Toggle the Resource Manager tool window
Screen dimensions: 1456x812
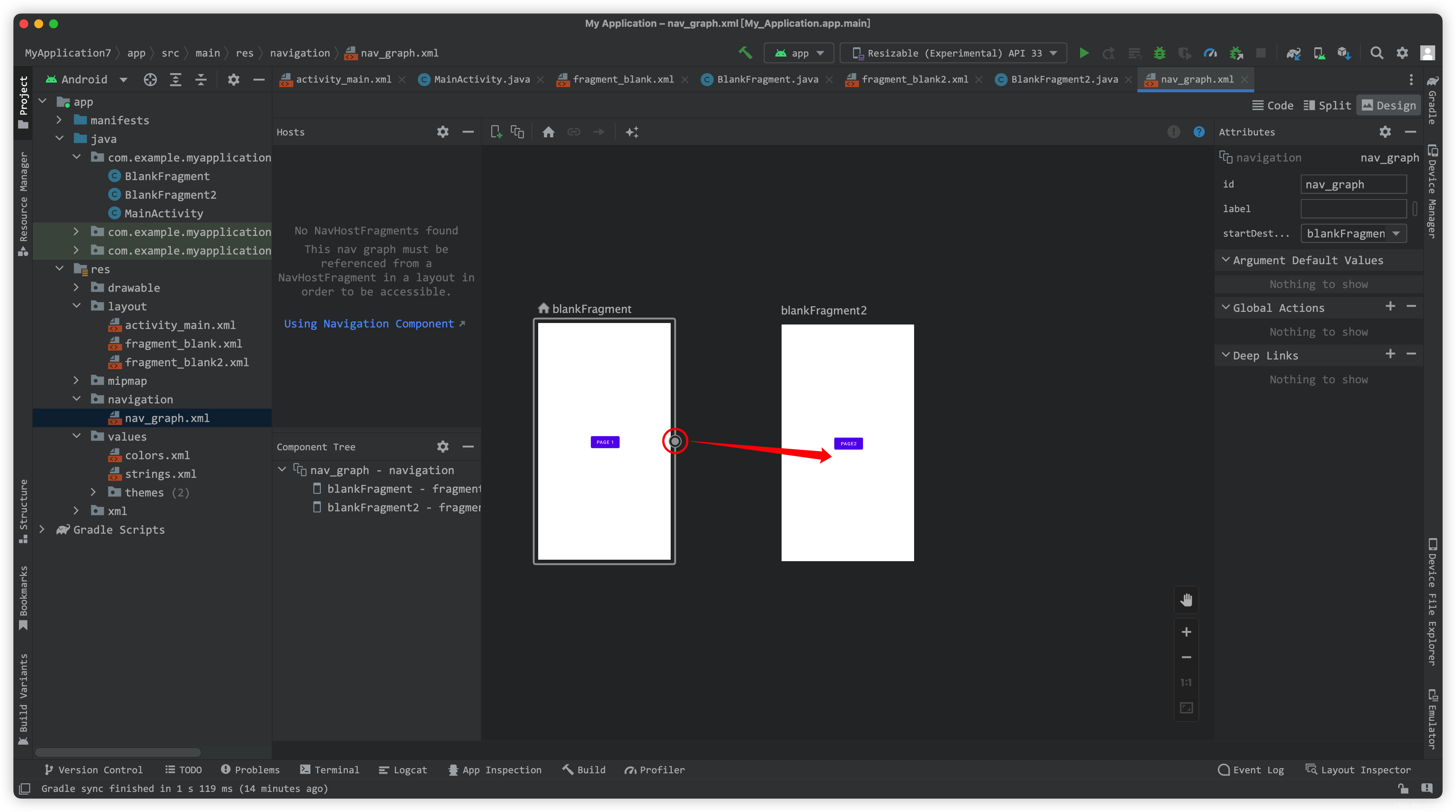(23, 204)
